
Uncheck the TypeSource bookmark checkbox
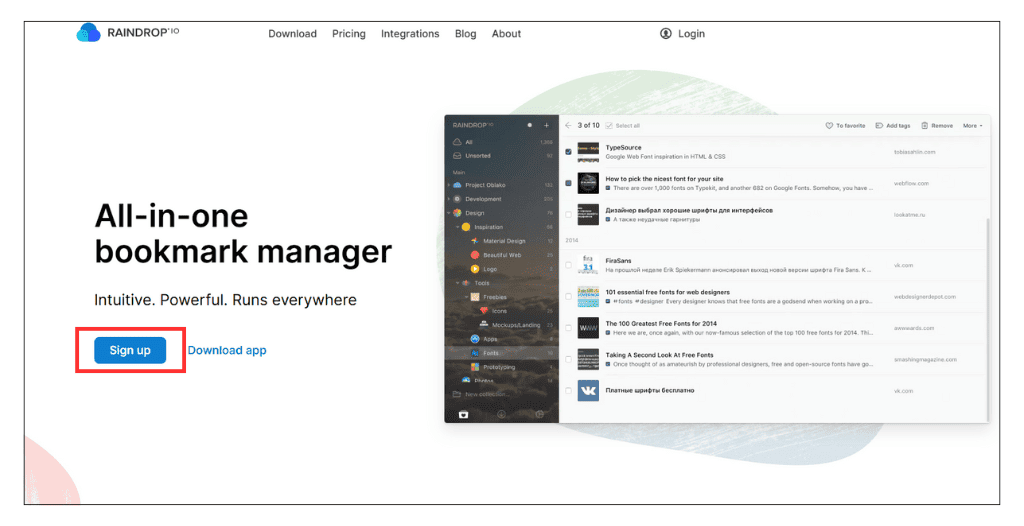[x=569, y=152]
